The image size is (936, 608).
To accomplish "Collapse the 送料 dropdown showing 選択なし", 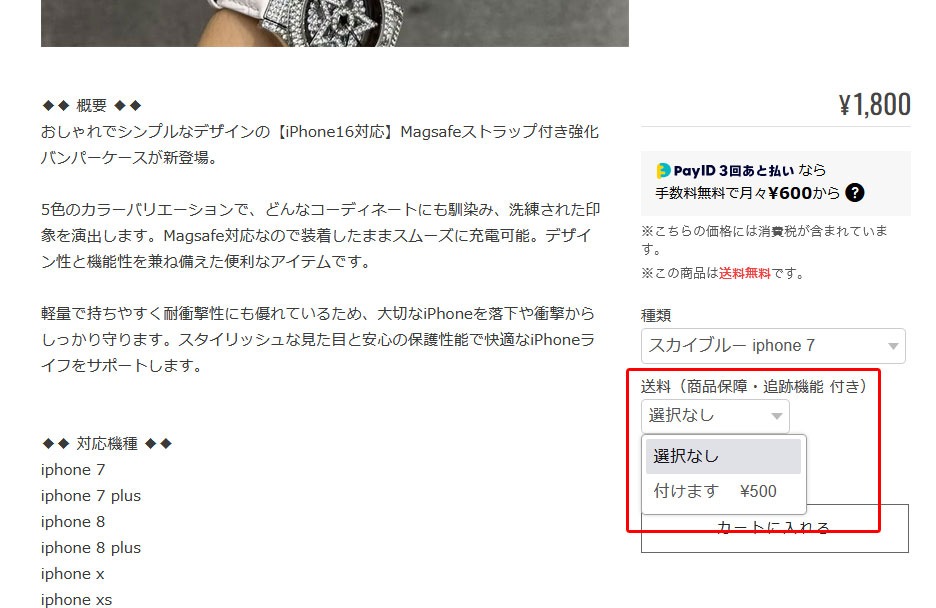I will pyautogui.click(x=715, y=416).
